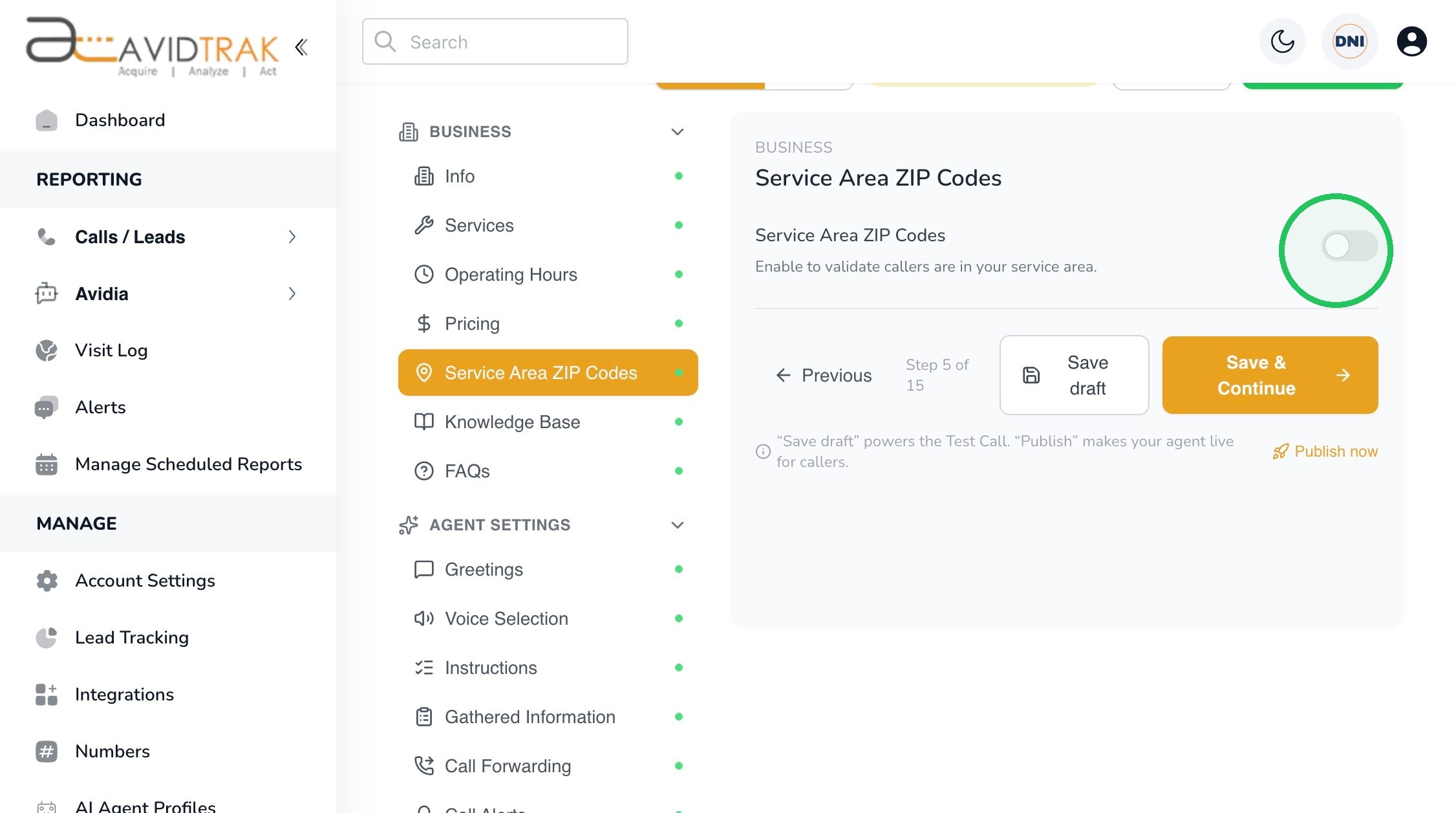The height and width of the screenshot is (813, 1456).
Task: Click Call Forwarding phone icon
Action: [x=423, y=766]
